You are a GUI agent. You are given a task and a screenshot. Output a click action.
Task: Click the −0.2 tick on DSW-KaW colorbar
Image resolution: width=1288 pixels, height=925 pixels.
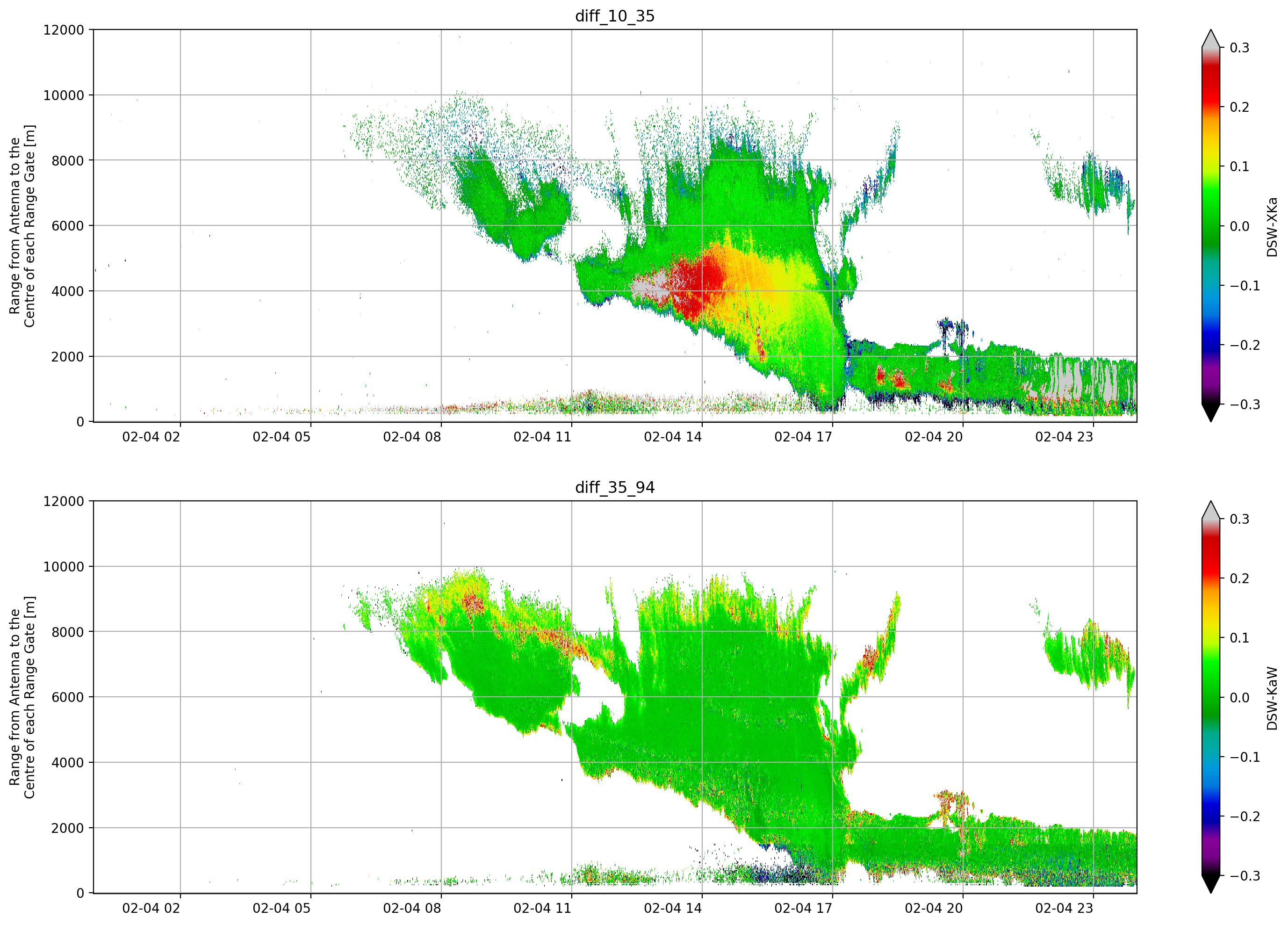1245,817
